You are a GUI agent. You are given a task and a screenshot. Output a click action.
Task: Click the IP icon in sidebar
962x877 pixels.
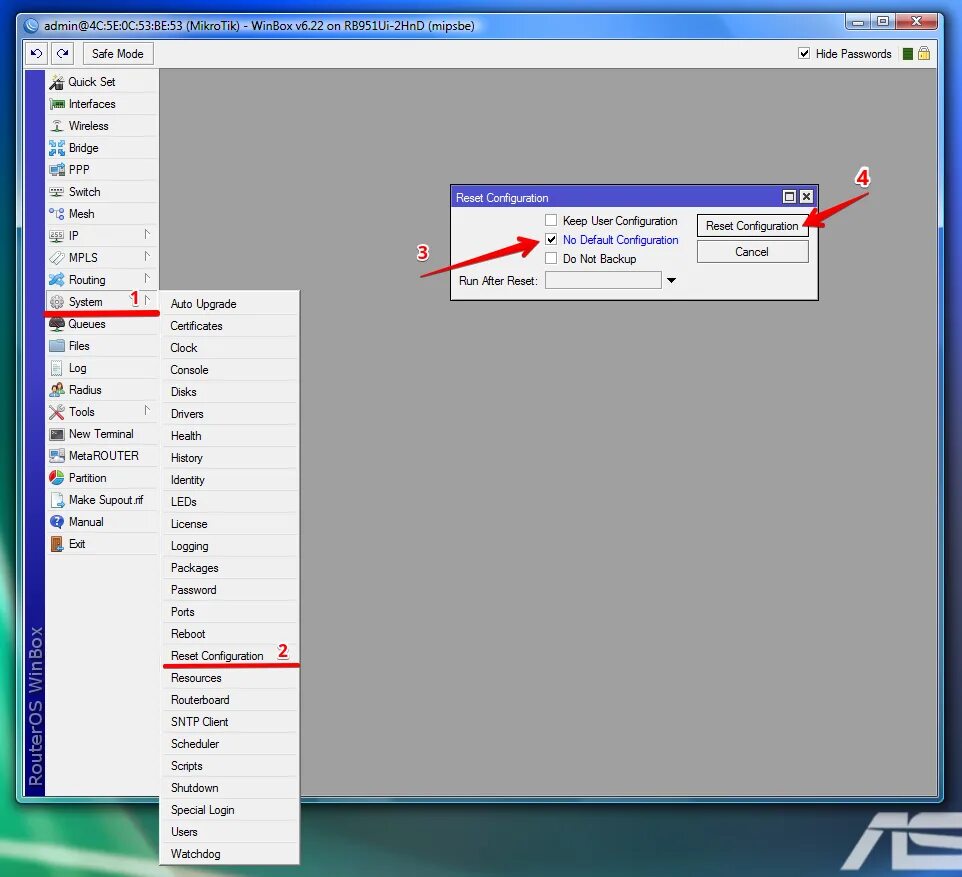tap(56, 236)
